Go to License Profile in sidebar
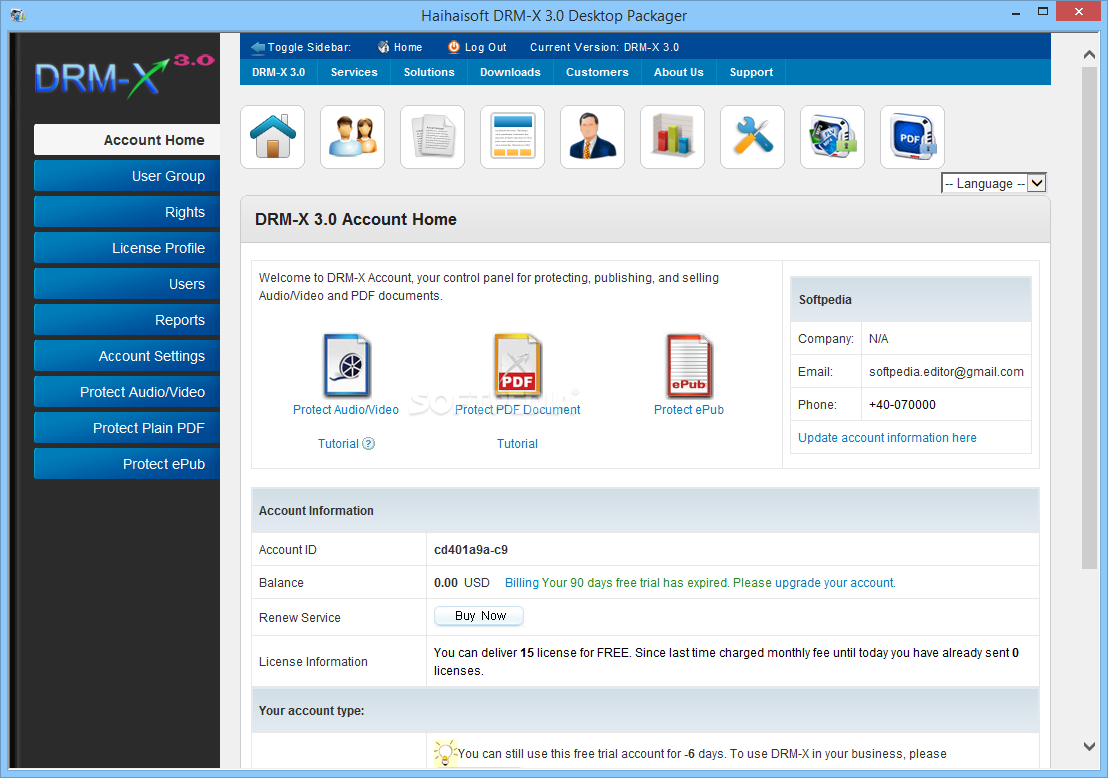 127,248
